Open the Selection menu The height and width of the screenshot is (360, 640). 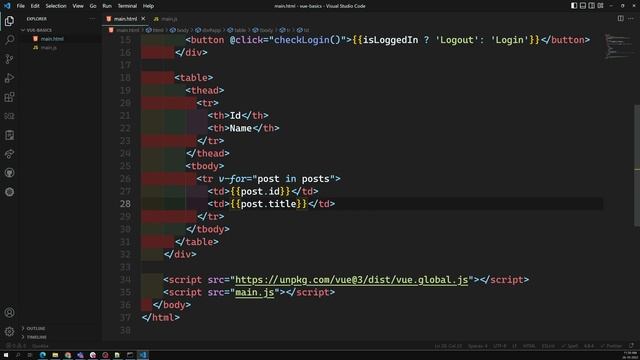click(x=56, y=6)
